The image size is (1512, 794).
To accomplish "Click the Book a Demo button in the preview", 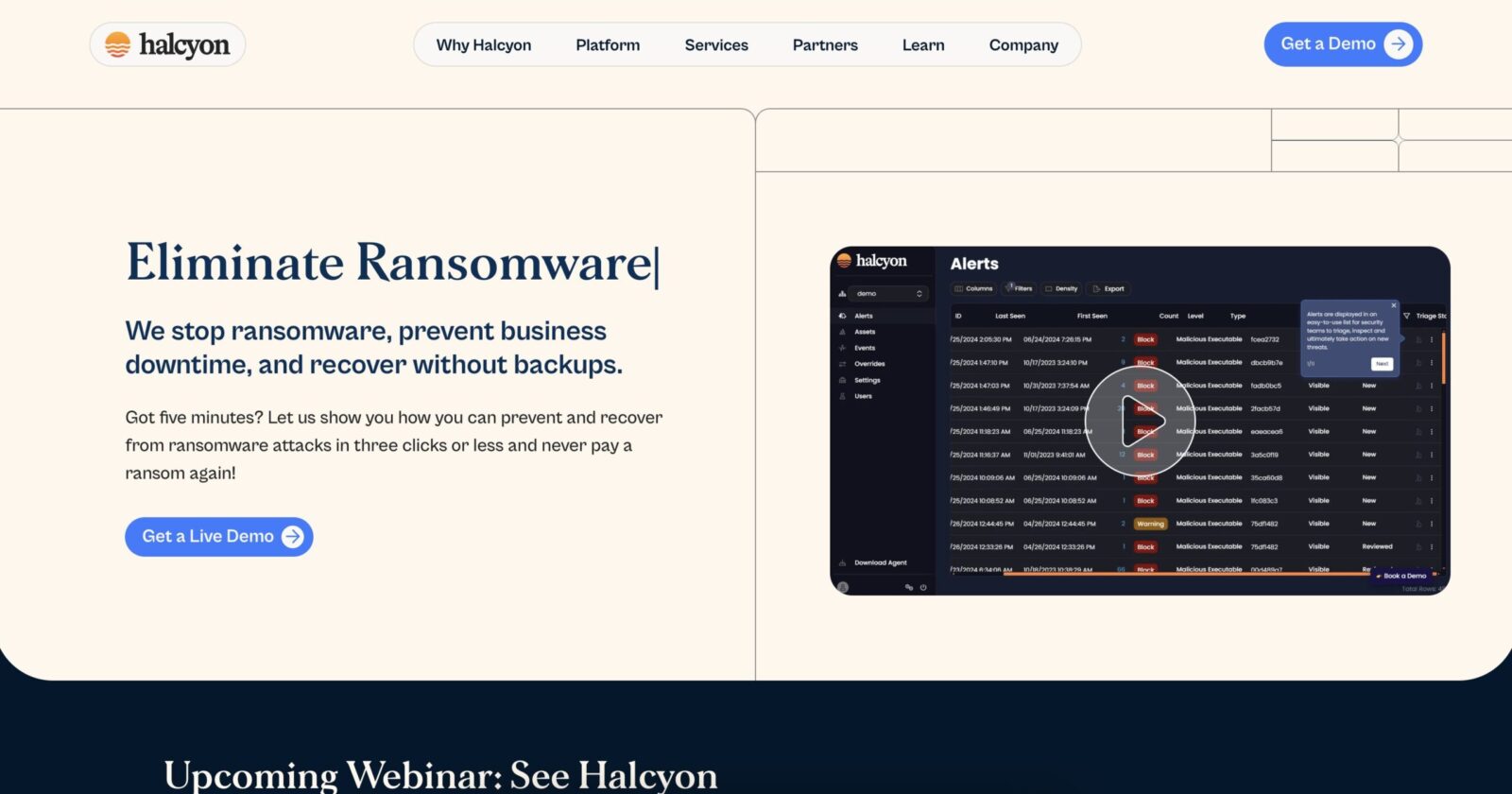I will [x=1402, y=576].
